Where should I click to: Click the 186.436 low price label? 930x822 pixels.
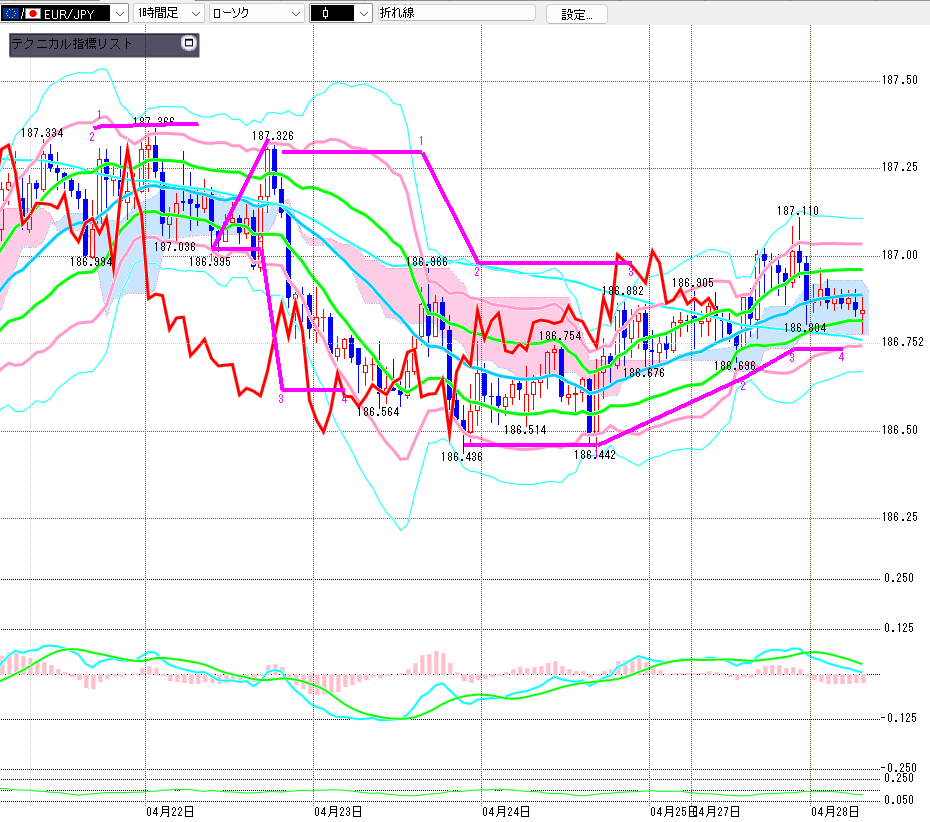coord(460,456)
